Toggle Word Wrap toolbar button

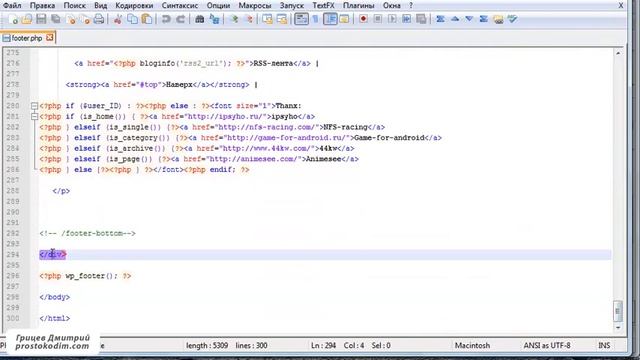(301, 19)
